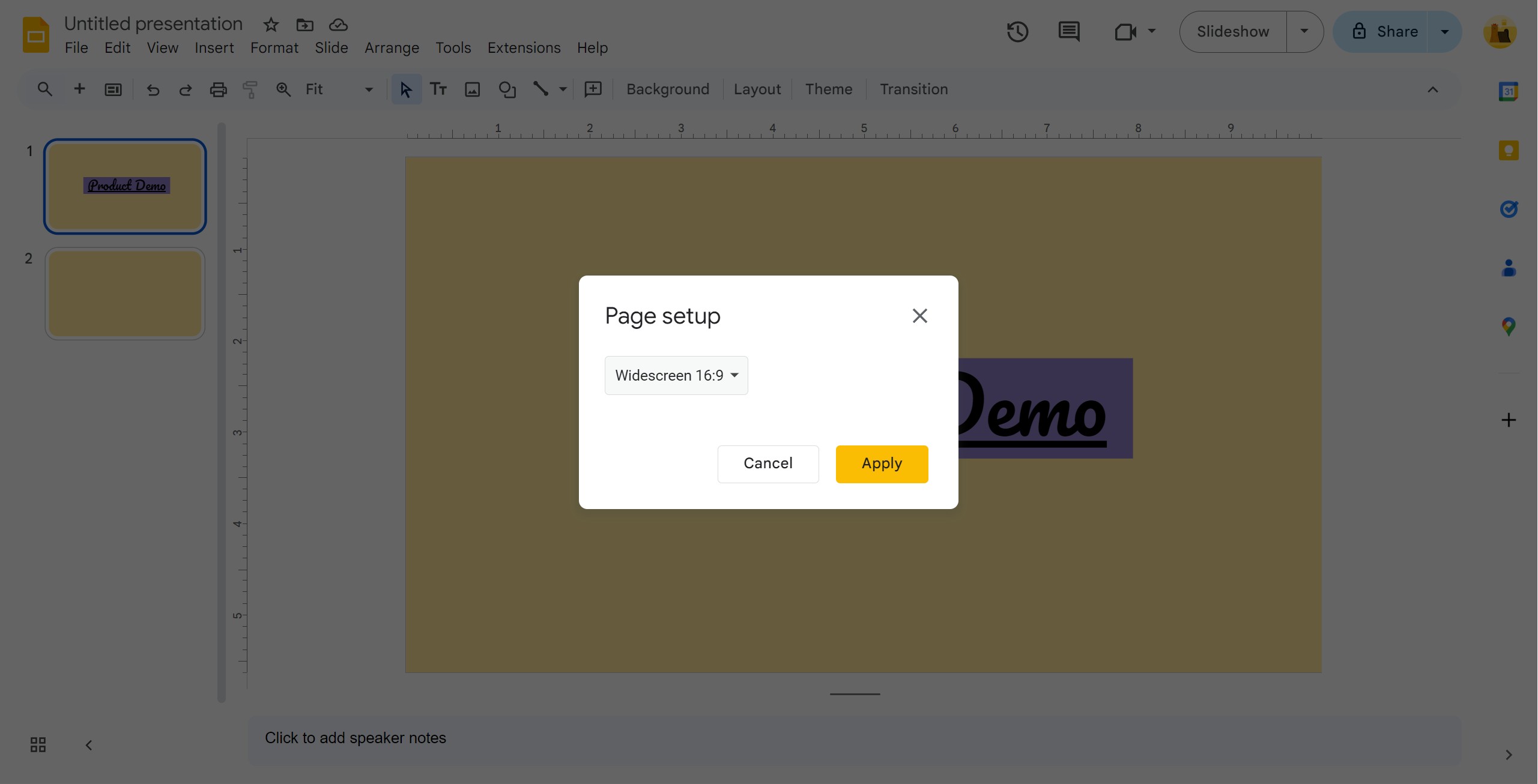
Task: Hide the menus with toolbar chevron
Action: 1432,89
